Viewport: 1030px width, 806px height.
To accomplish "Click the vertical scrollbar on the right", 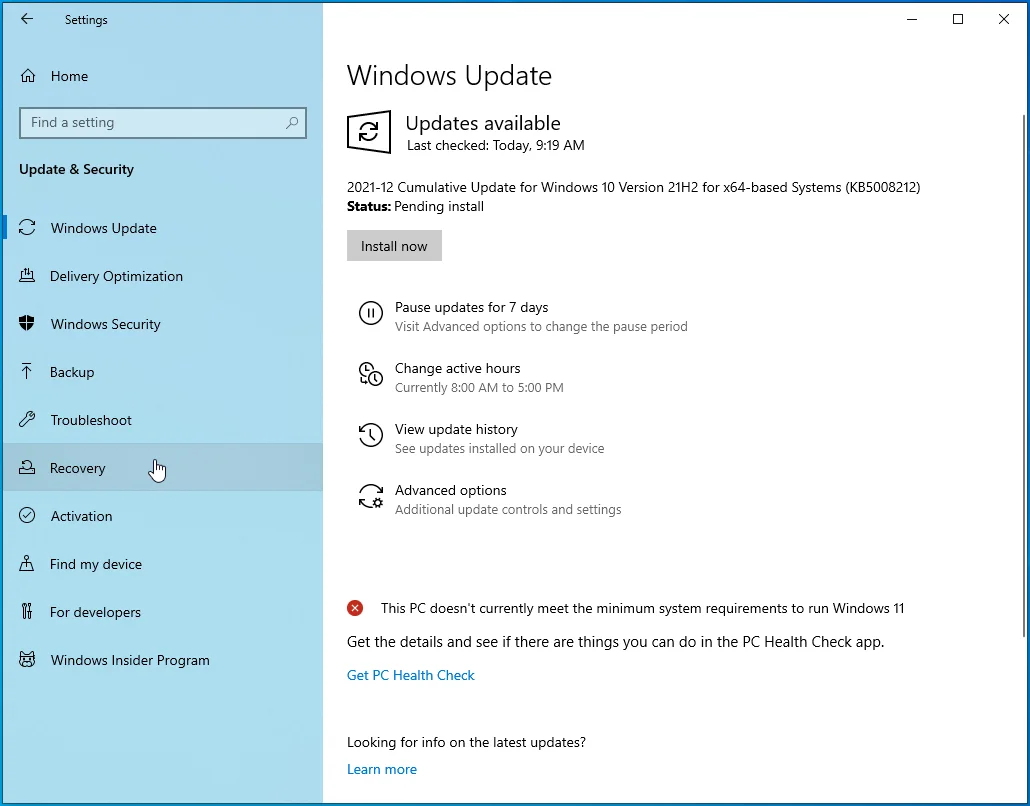I will [1023, 374].
